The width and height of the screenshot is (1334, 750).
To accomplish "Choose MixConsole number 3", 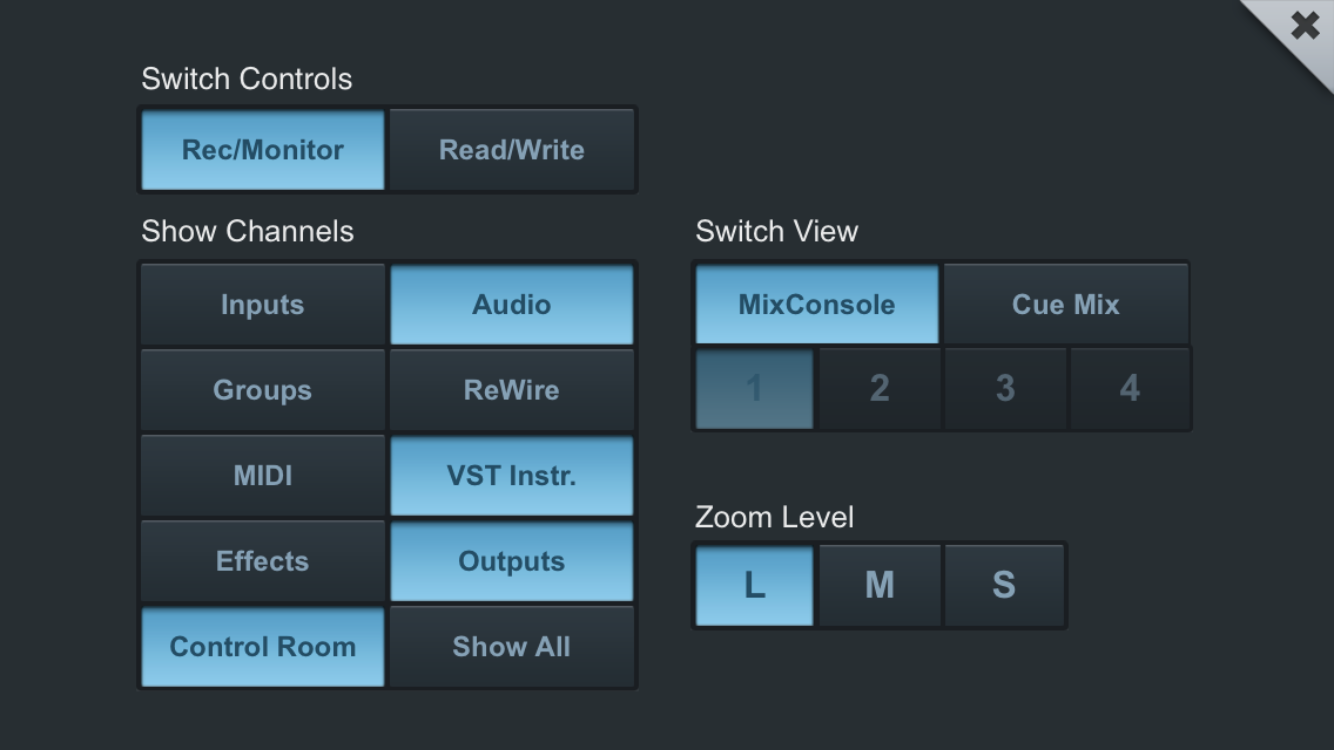I will point(1004,389).
